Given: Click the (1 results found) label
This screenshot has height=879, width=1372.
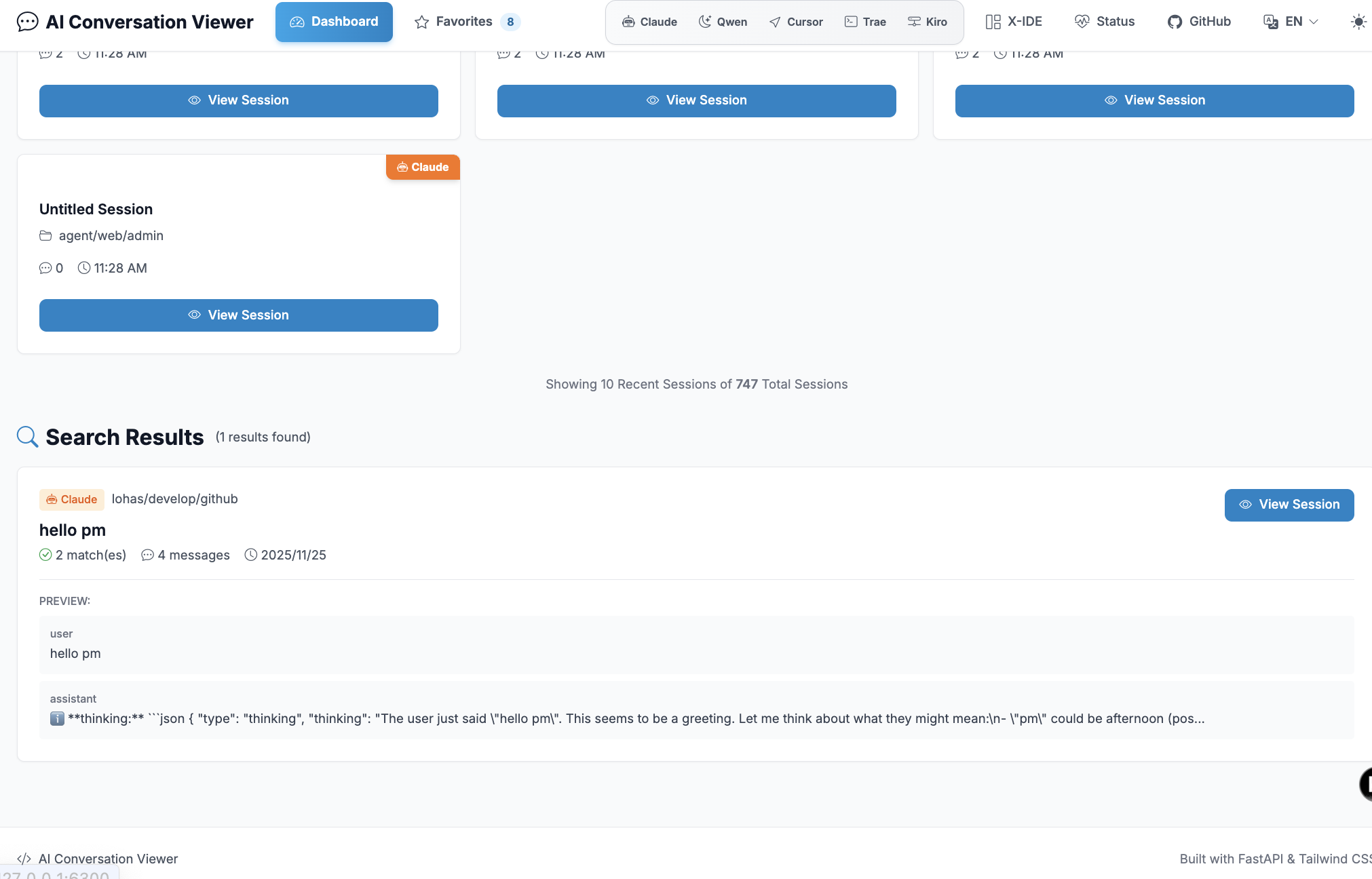Looking at the screenshot, I should tap(263, 437).
